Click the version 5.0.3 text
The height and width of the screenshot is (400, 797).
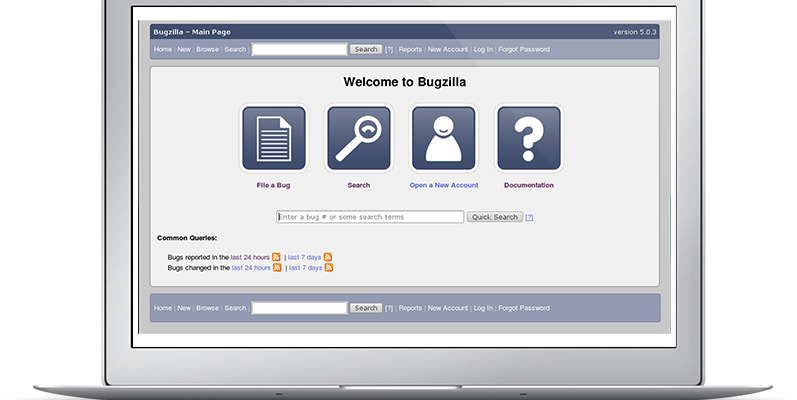tap(635, 32)
